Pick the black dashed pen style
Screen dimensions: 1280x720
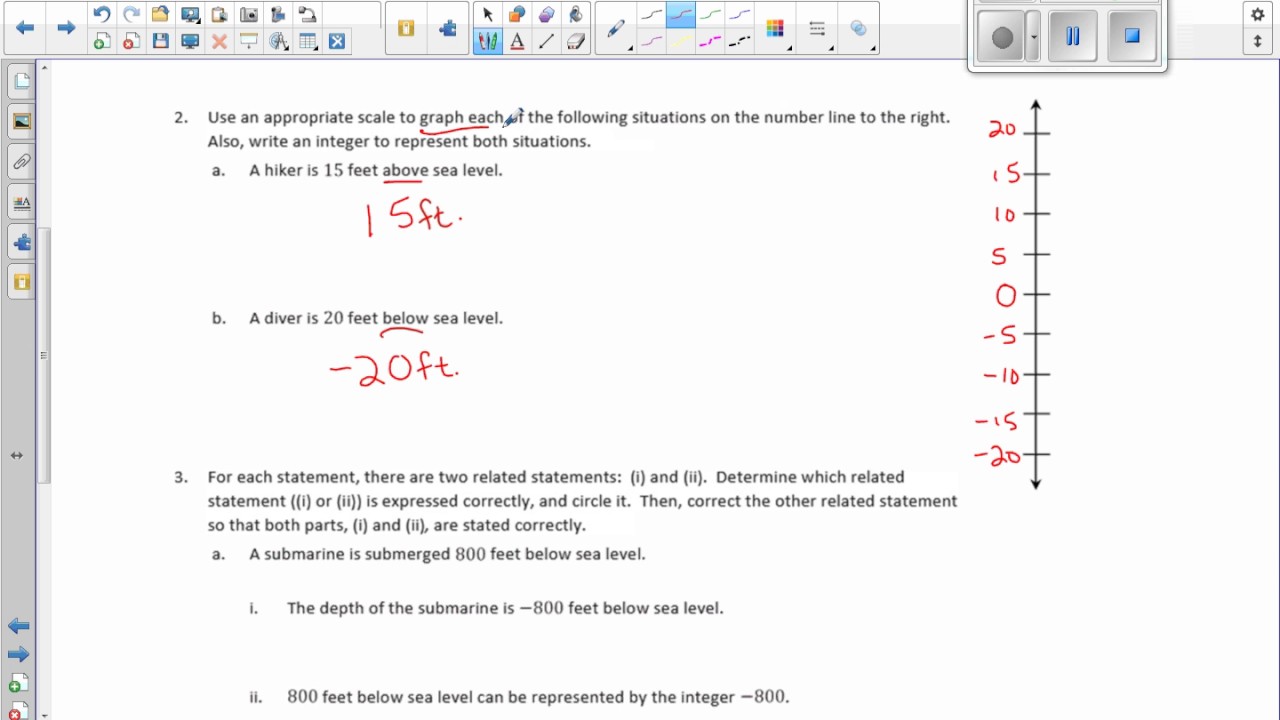[739, 41]
